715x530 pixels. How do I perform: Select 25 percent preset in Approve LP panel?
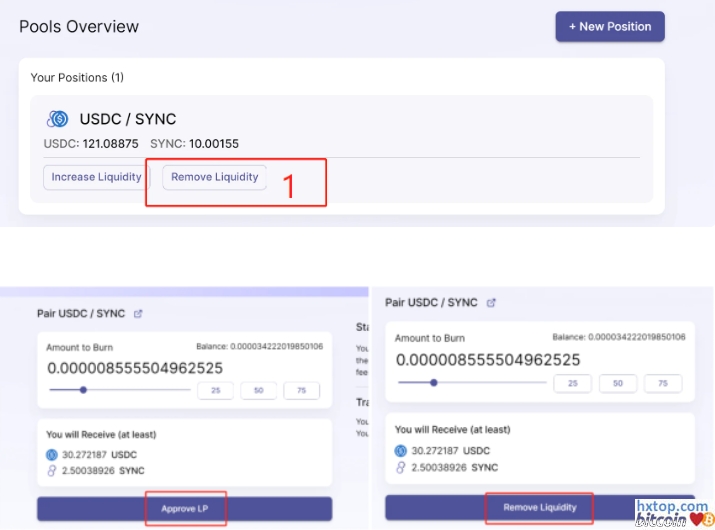215,390
